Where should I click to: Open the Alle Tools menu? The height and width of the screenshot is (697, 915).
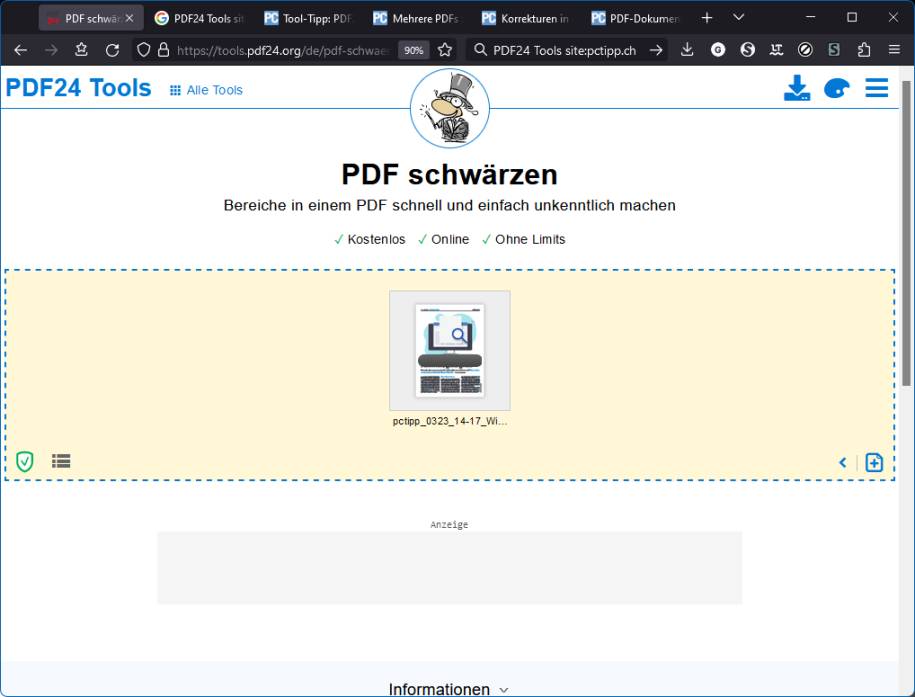pyautogui.click(x=205, y=89)
